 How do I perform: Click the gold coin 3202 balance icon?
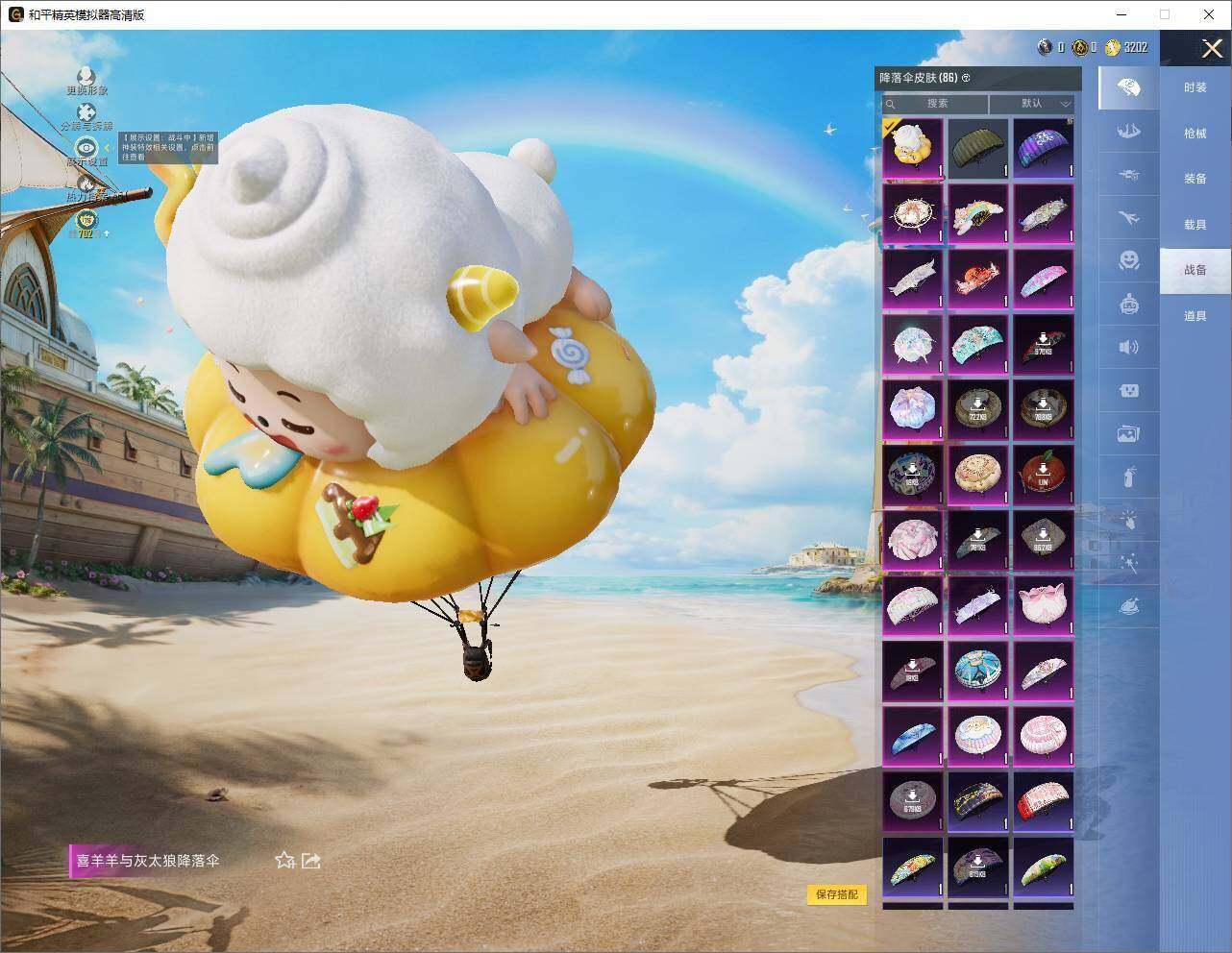(x=1114, y=47)
